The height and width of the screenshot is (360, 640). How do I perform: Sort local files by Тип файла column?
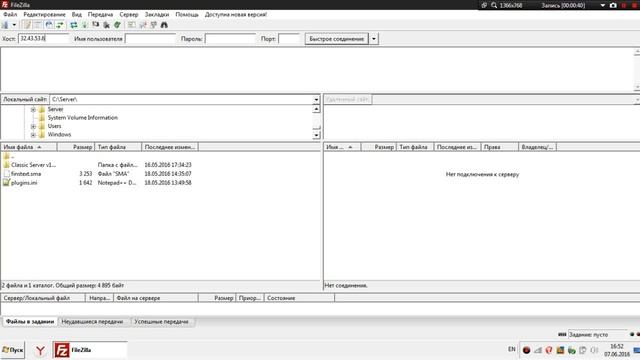click(118, 147)
